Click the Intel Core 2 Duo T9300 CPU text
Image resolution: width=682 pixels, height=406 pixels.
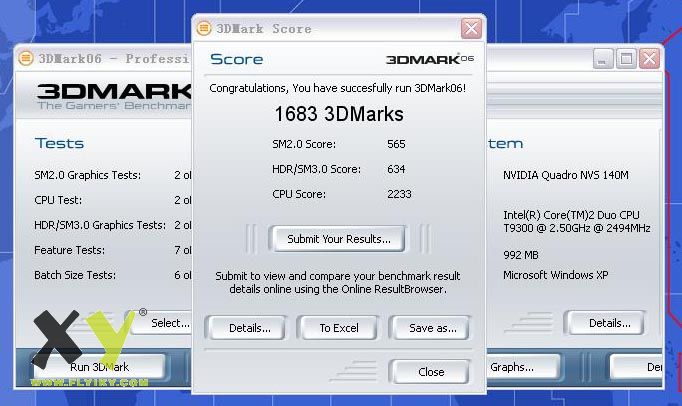[x=577, y=221]
